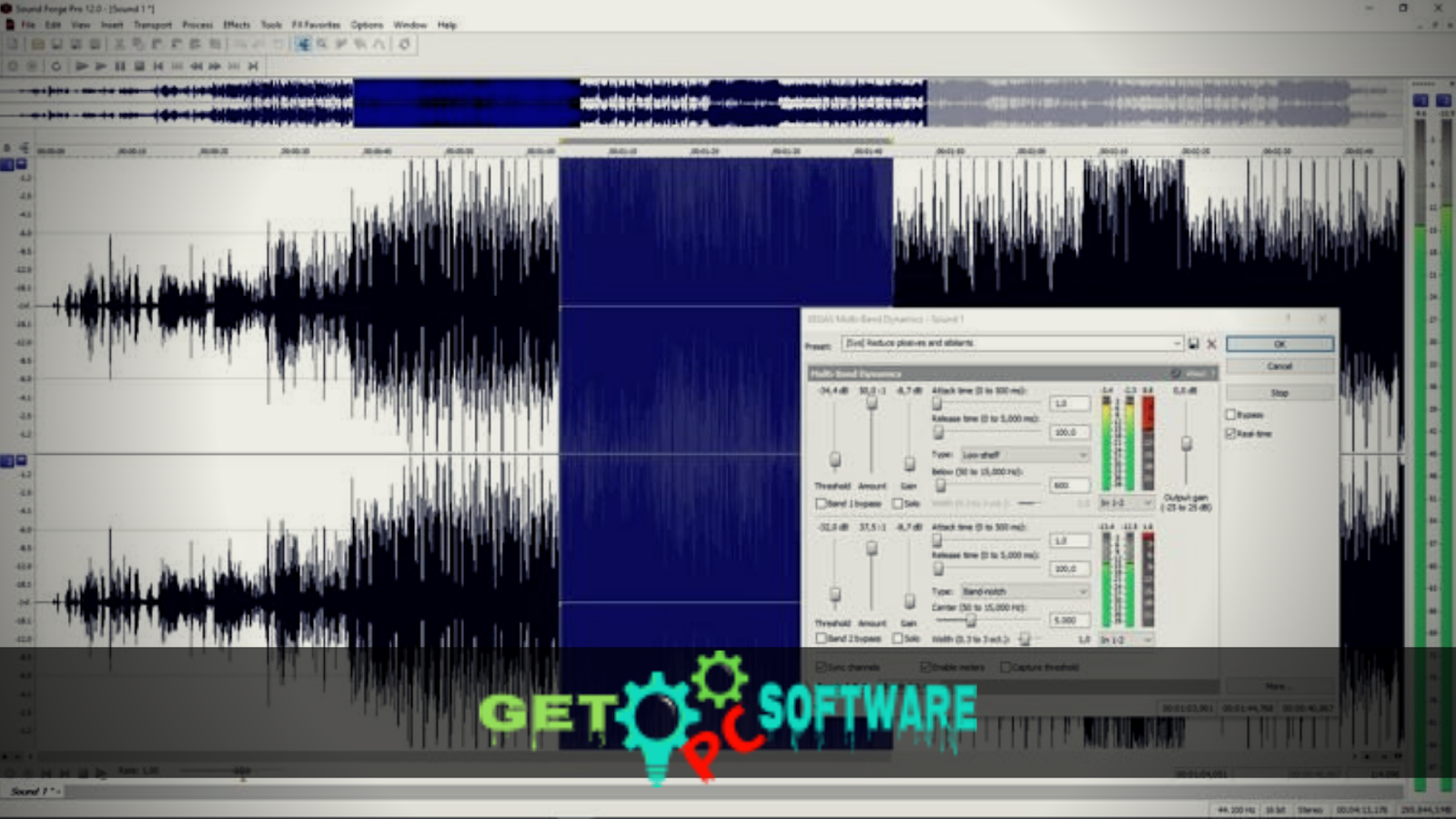Viewport: 1456px width, 819px height.
Task: Click Play All in transport bar
Action: 81,66
